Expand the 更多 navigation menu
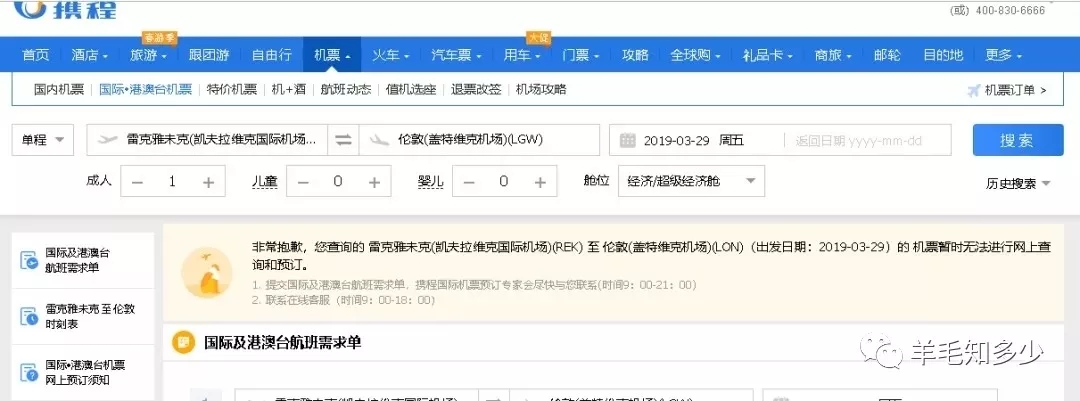 point(1003,55)
